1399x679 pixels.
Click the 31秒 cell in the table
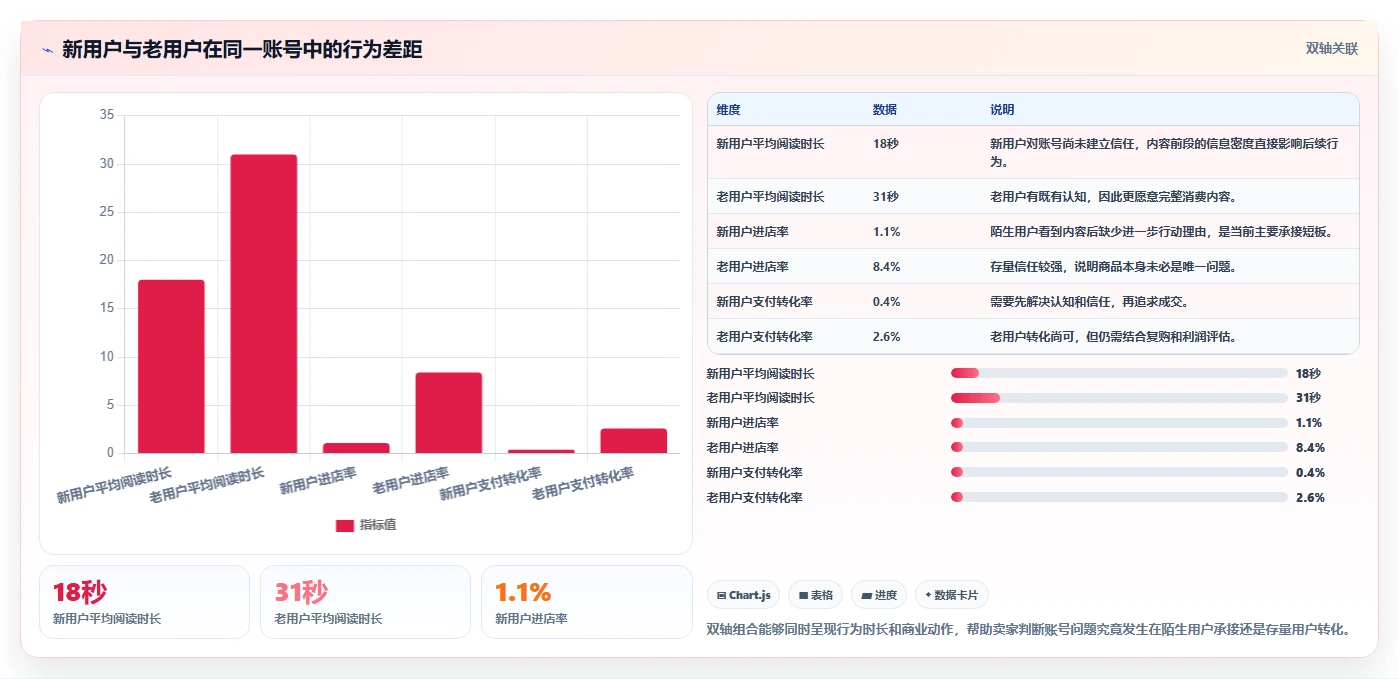click(885, 197)
